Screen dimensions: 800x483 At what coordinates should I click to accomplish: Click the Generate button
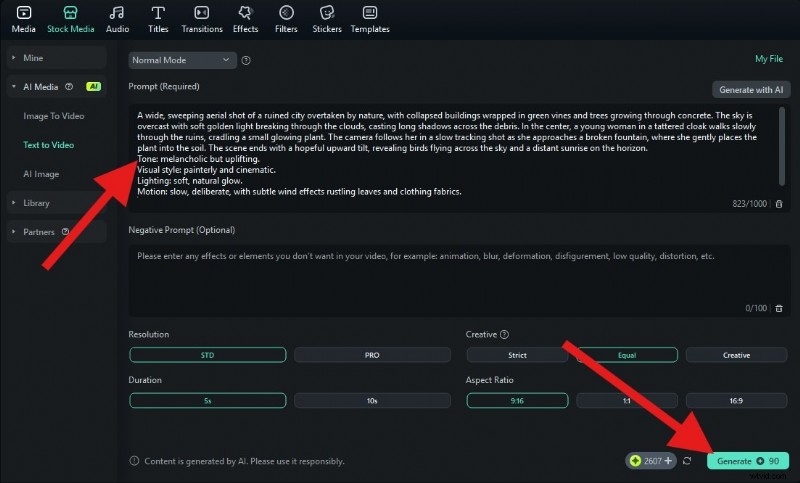(747, 461)
